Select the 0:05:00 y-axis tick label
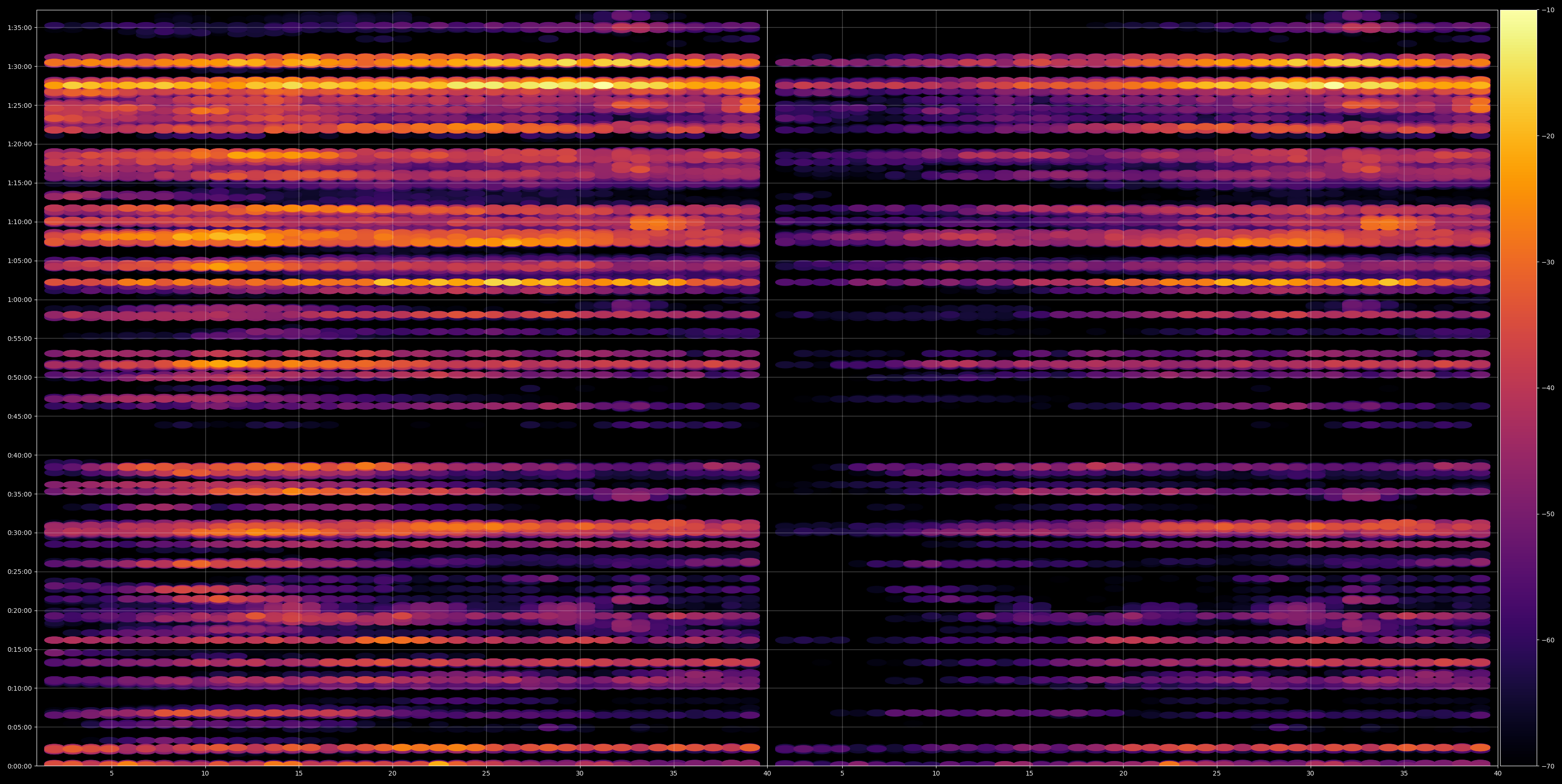The width and height of the screenshot is (1562, 784). 19,727
